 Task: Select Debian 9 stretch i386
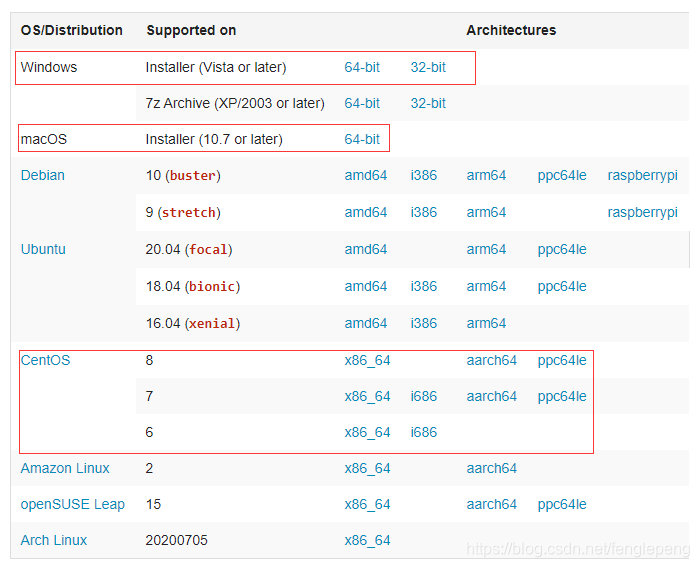pyautogui.click(x=424, y=212)
